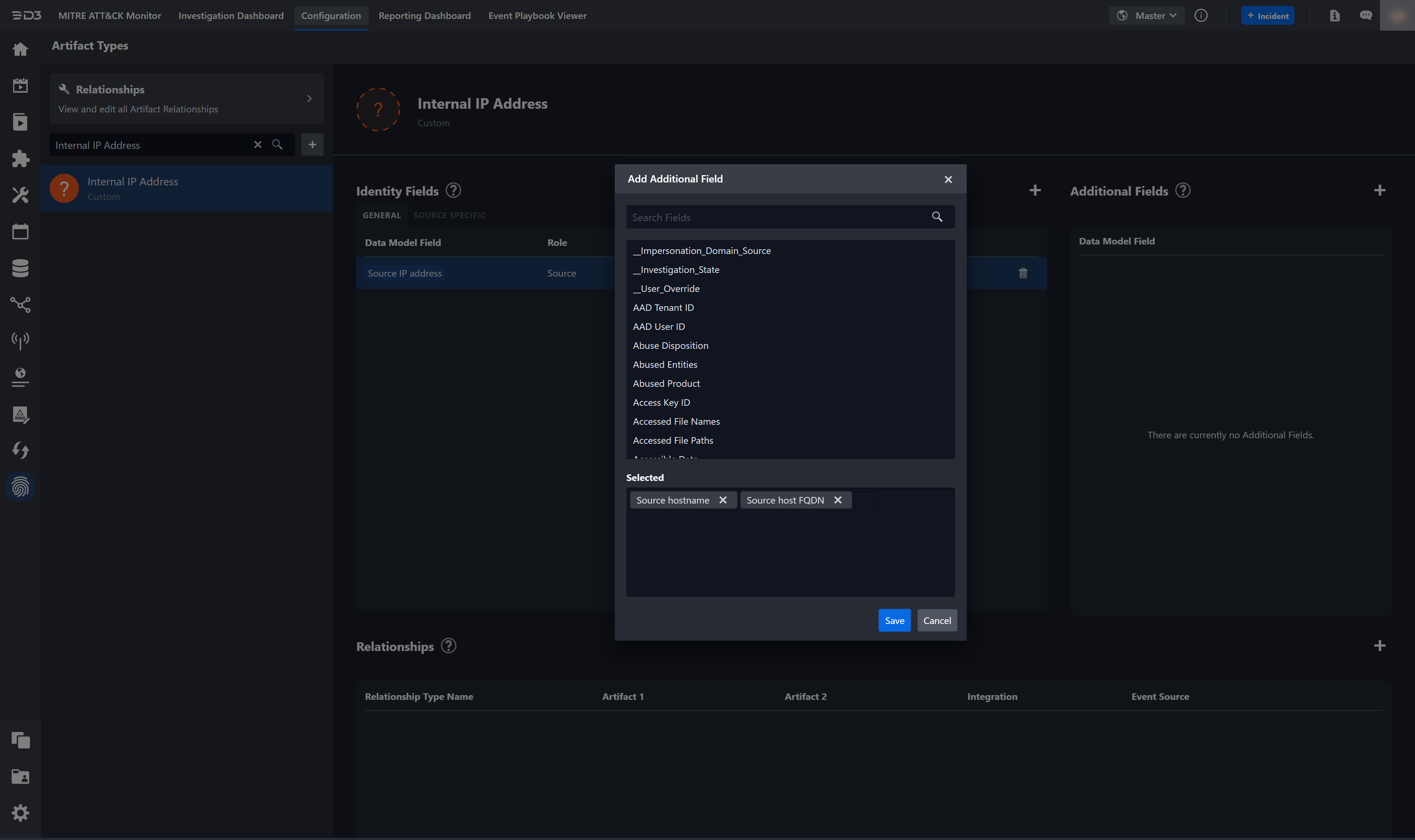This screenshot has width=1415, height=840.
Task: Open the user folder sidebar icon
Action: click(20, 777)
